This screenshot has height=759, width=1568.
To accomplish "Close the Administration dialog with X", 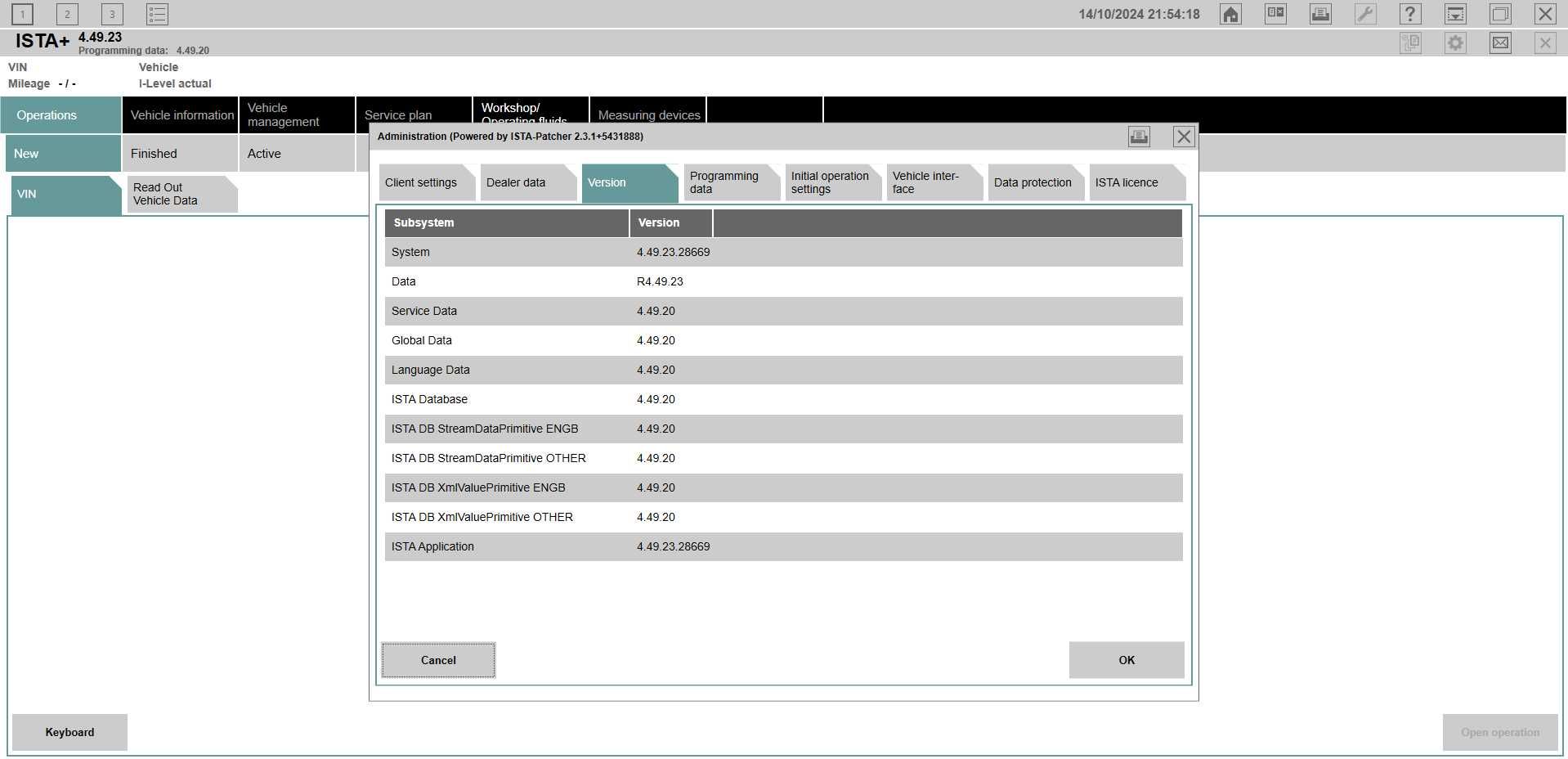I will (1184, 137).
